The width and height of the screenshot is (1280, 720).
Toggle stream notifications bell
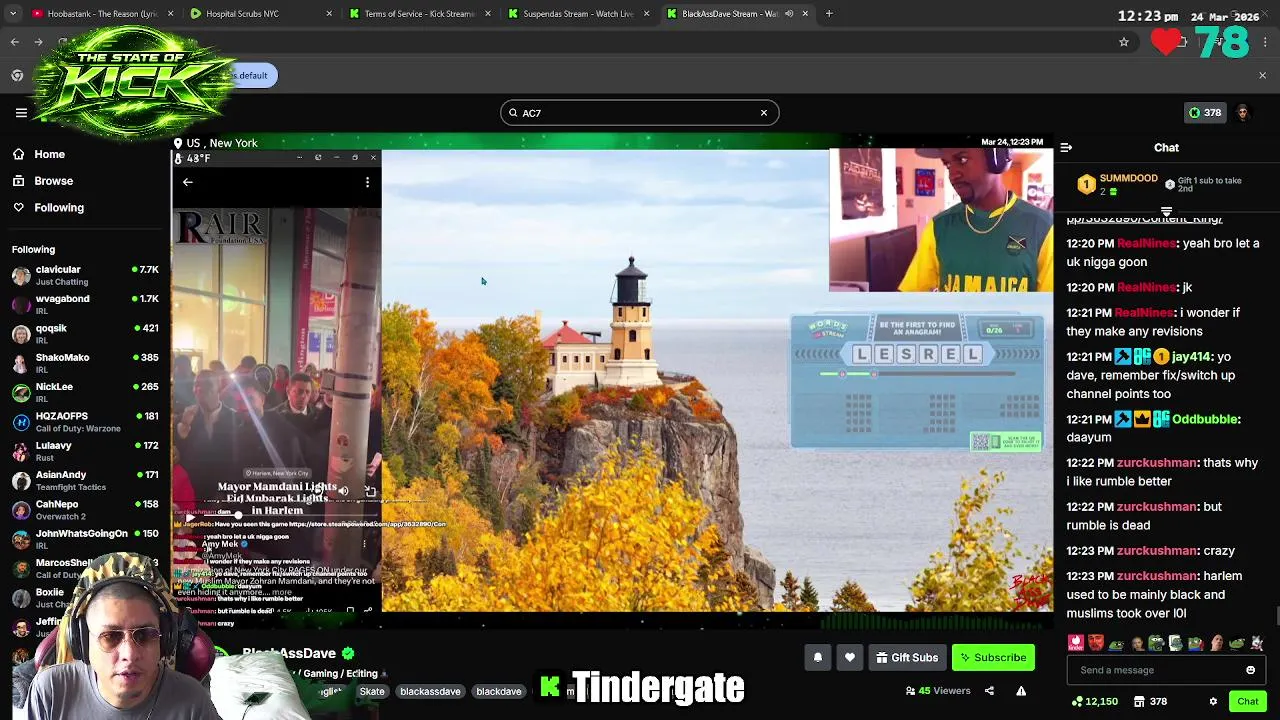click(818, 657)
